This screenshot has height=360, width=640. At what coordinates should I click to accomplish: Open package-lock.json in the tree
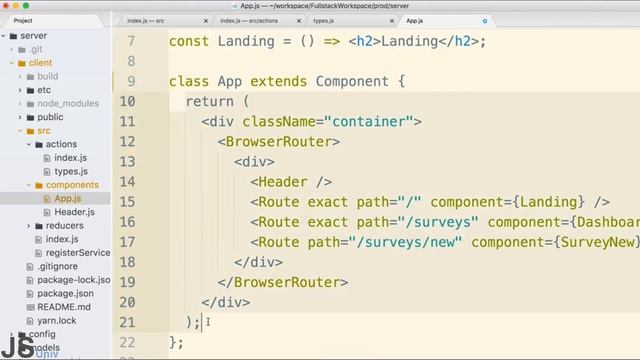click(x=74, y=280)
